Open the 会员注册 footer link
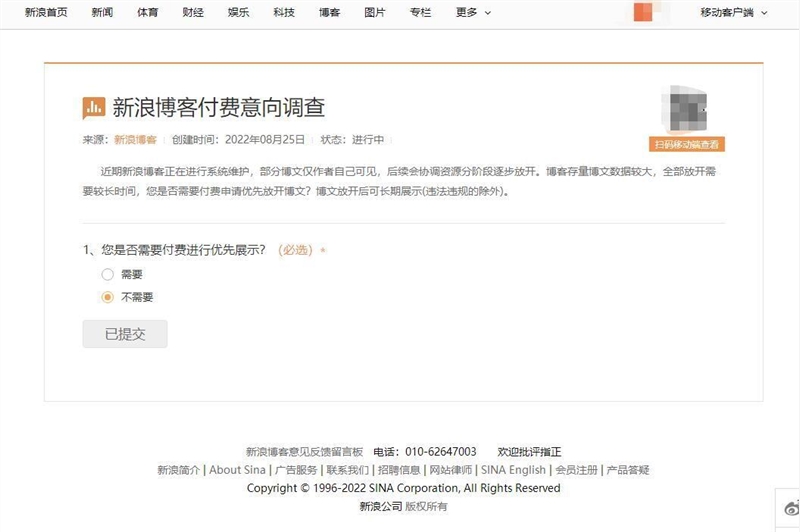The height and width of the screenshot is (532, 800). click(x=577, y=470)
